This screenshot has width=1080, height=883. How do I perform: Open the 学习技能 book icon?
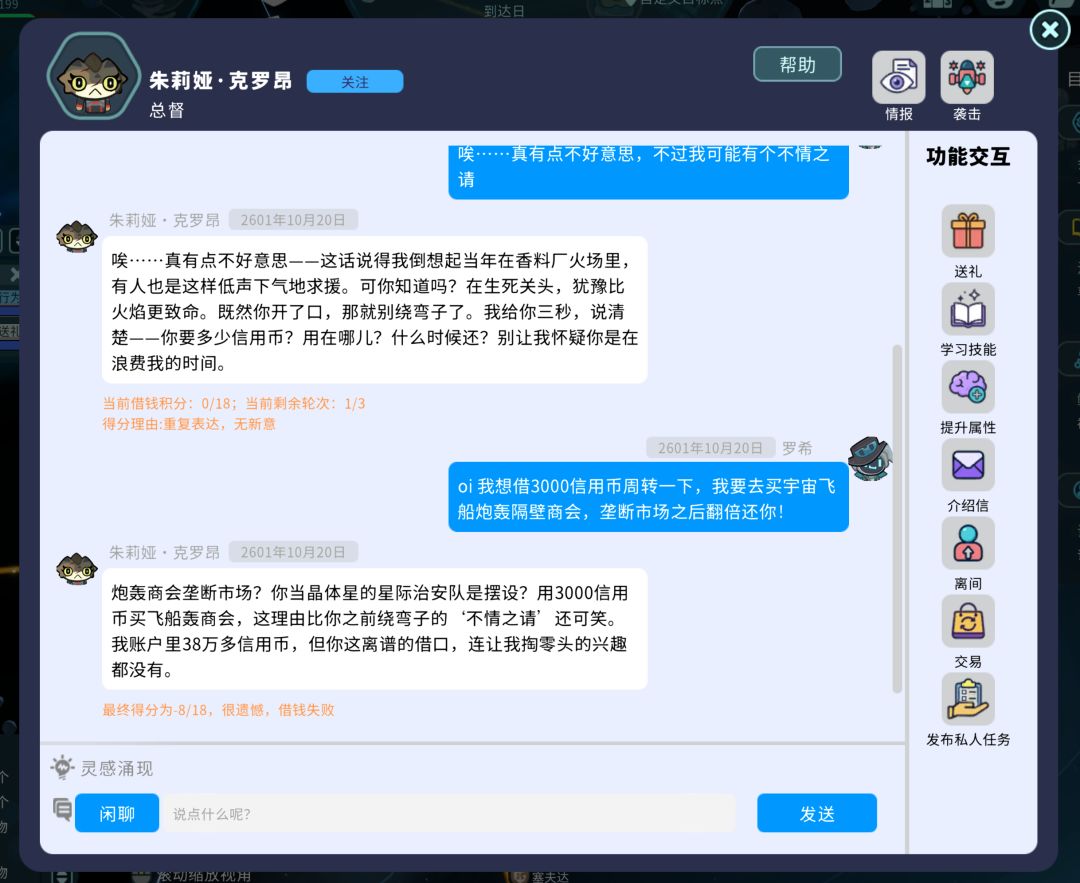[x=968, y=309]
